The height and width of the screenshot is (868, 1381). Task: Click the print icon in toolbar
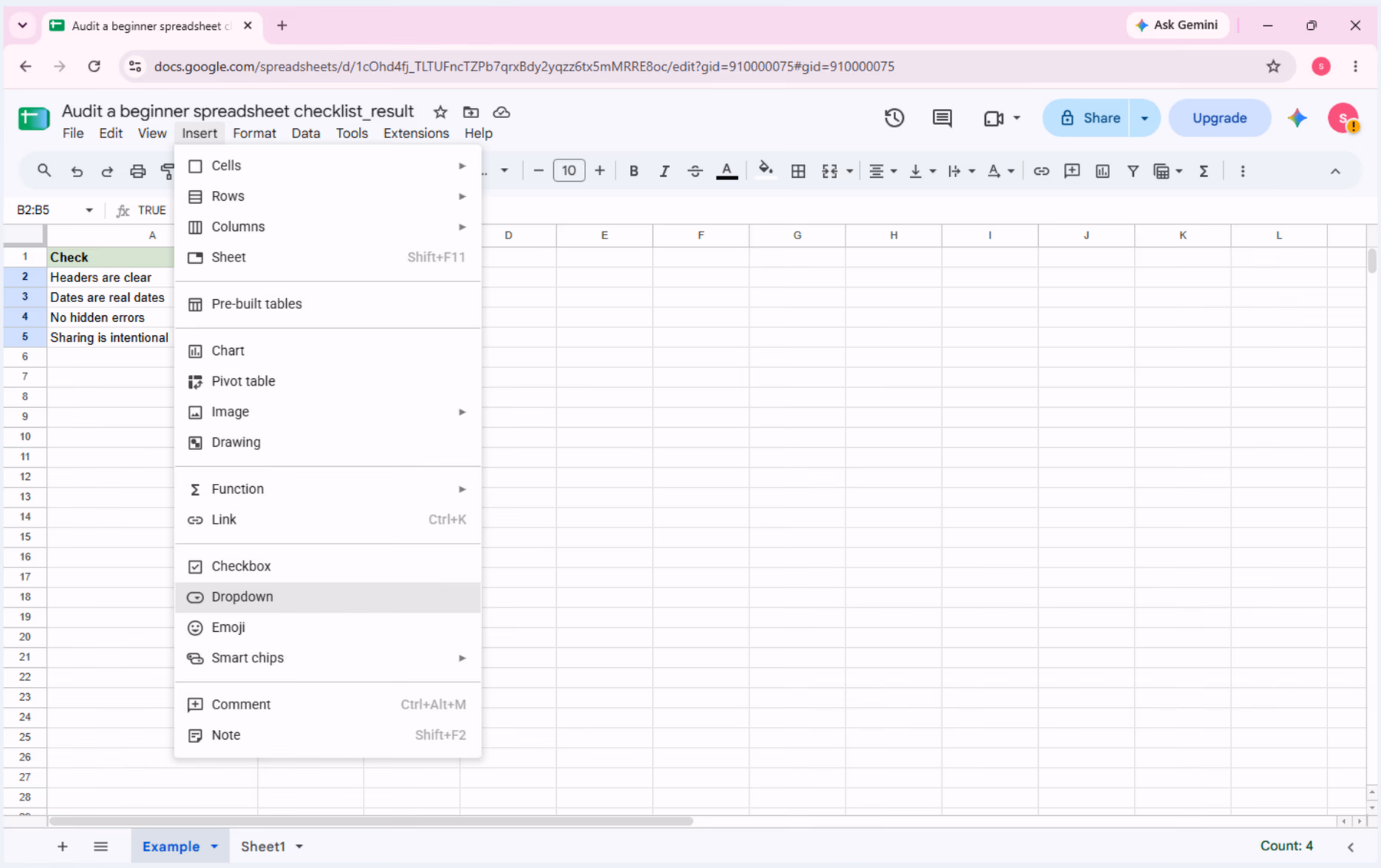tap(138, 171)
